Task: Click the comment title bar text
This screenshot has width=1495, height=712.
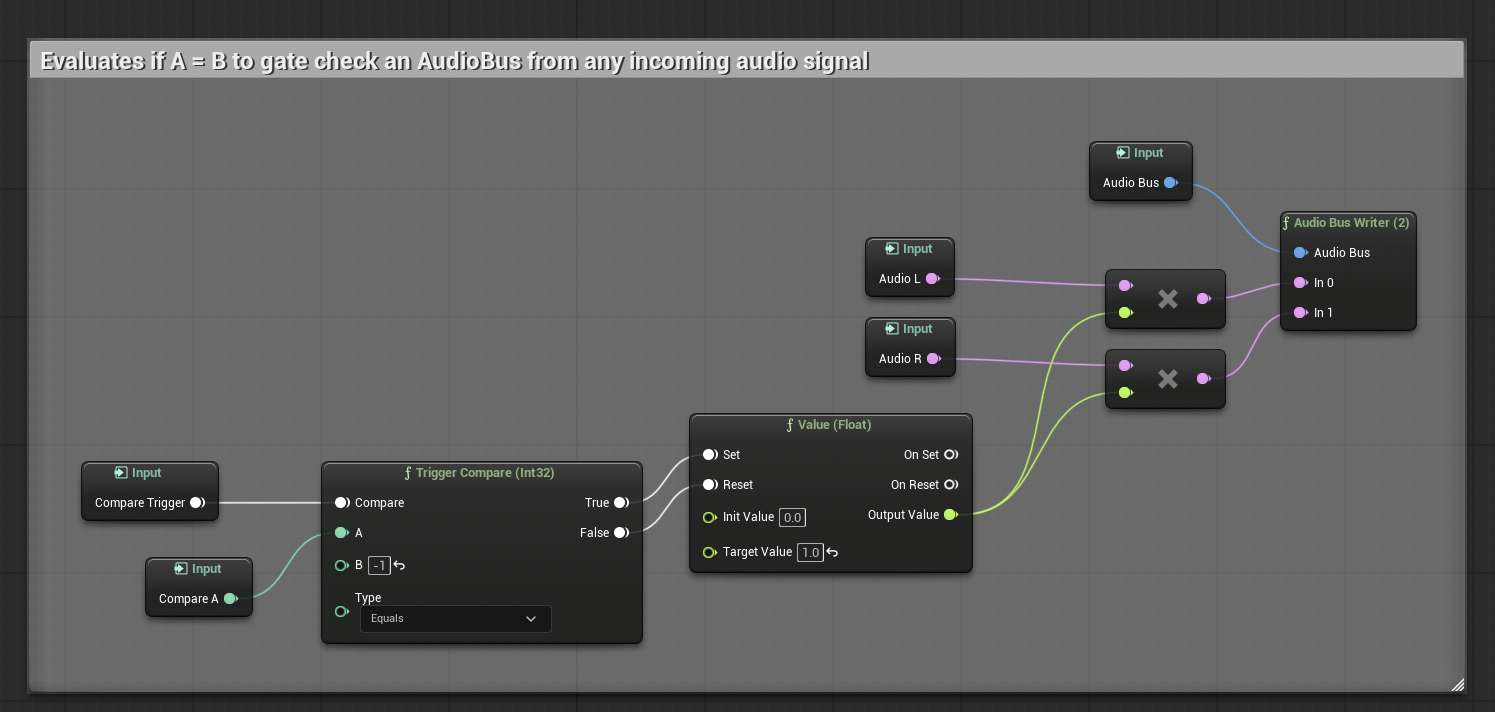Action: click(455, 61)
